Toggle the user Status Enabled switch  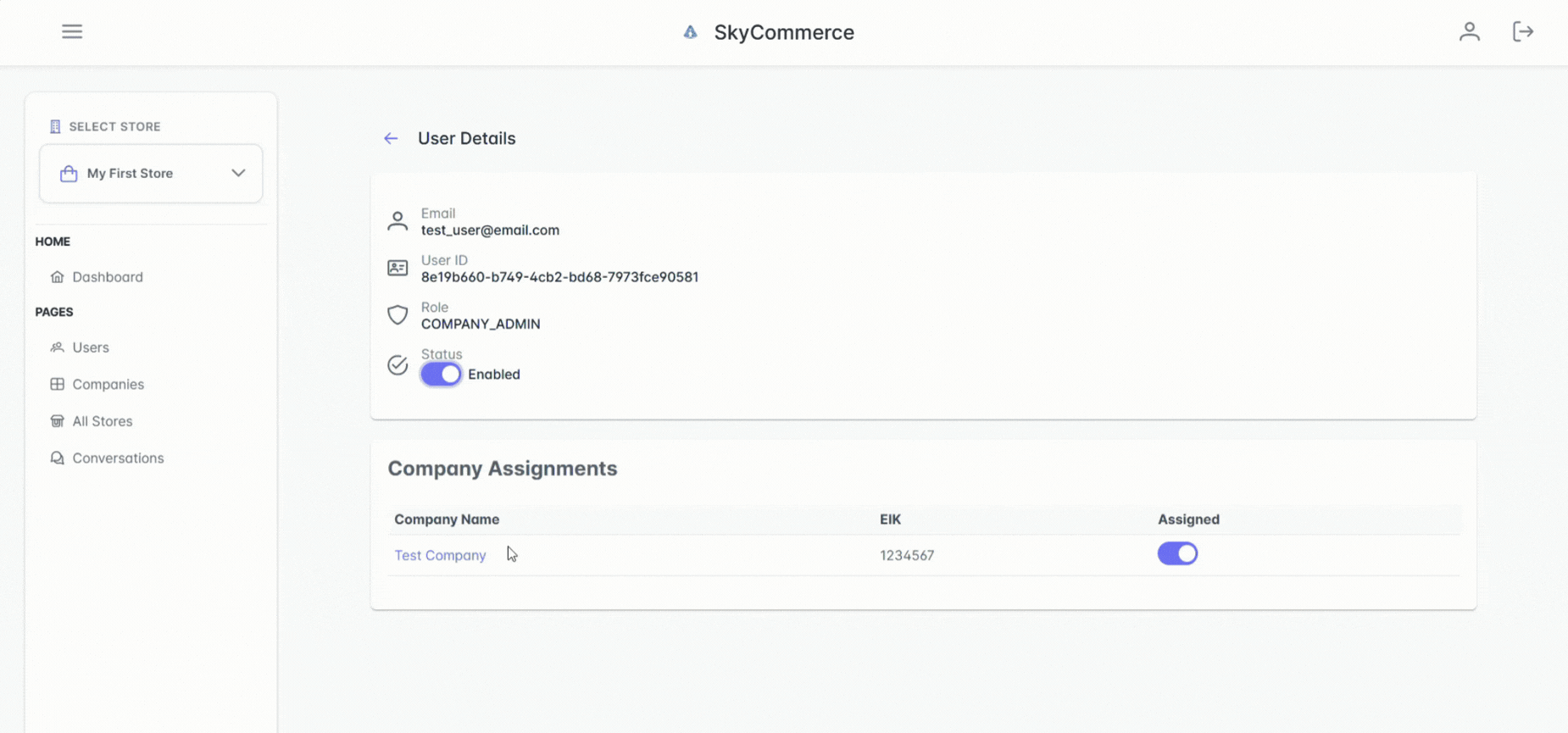click(x=441, y=374)
